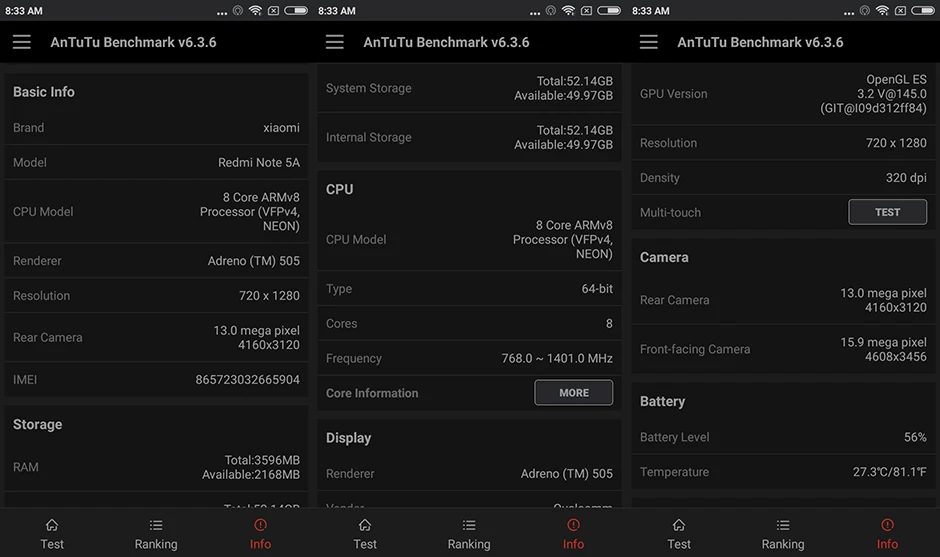This screenshot has width=940, height=557.
Task: Tap Camera section header
Action: point(664,257)
